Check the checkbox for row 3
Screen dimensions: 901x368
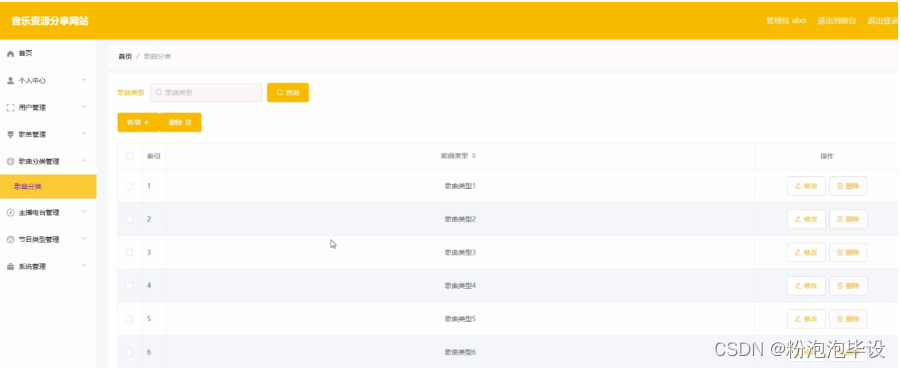point(130,252)
